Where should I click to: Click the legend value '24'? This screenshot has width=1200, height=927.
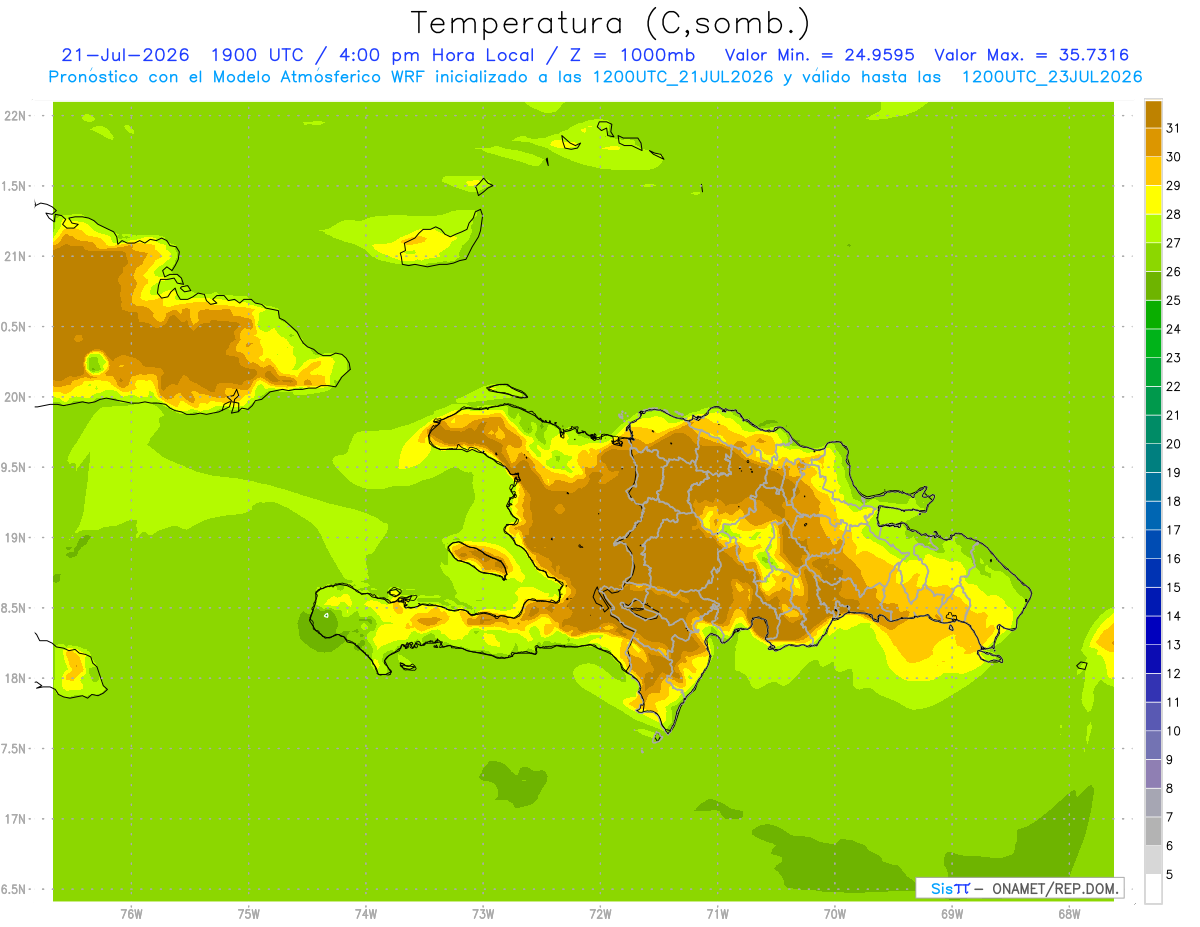[1173, 329]
